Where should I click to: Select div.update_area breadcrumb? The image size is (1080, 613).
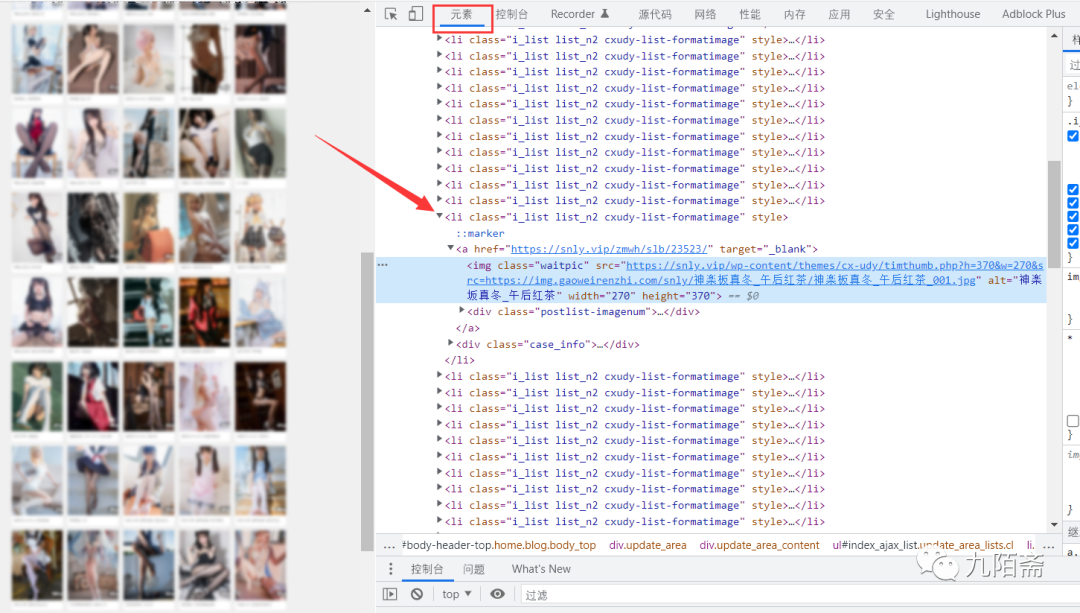(647, 545)
